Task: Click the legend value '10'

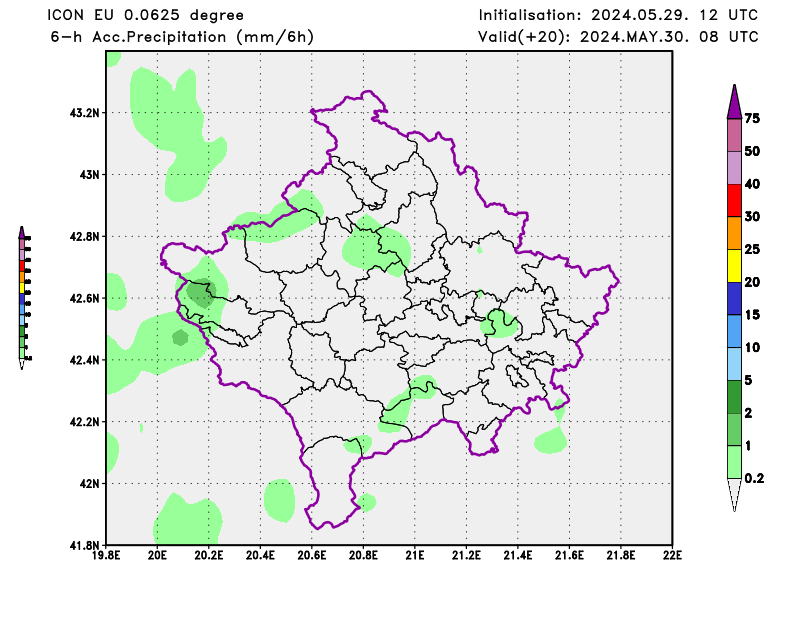Action: pyautogui.click(x=752, y=347)
